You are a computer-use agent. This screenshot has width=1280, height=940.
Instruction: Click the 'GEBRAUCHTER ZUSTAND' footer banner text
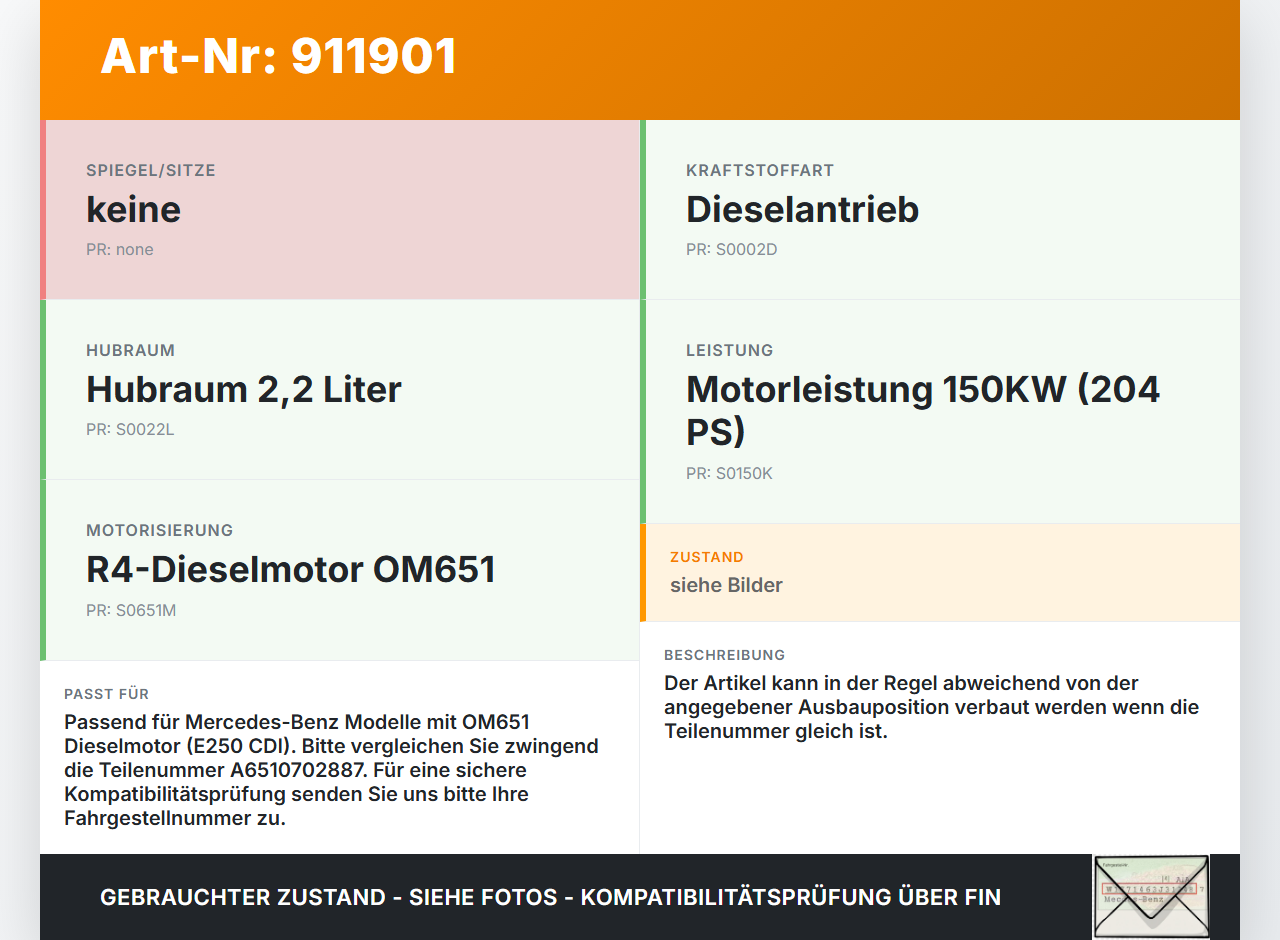550,897
